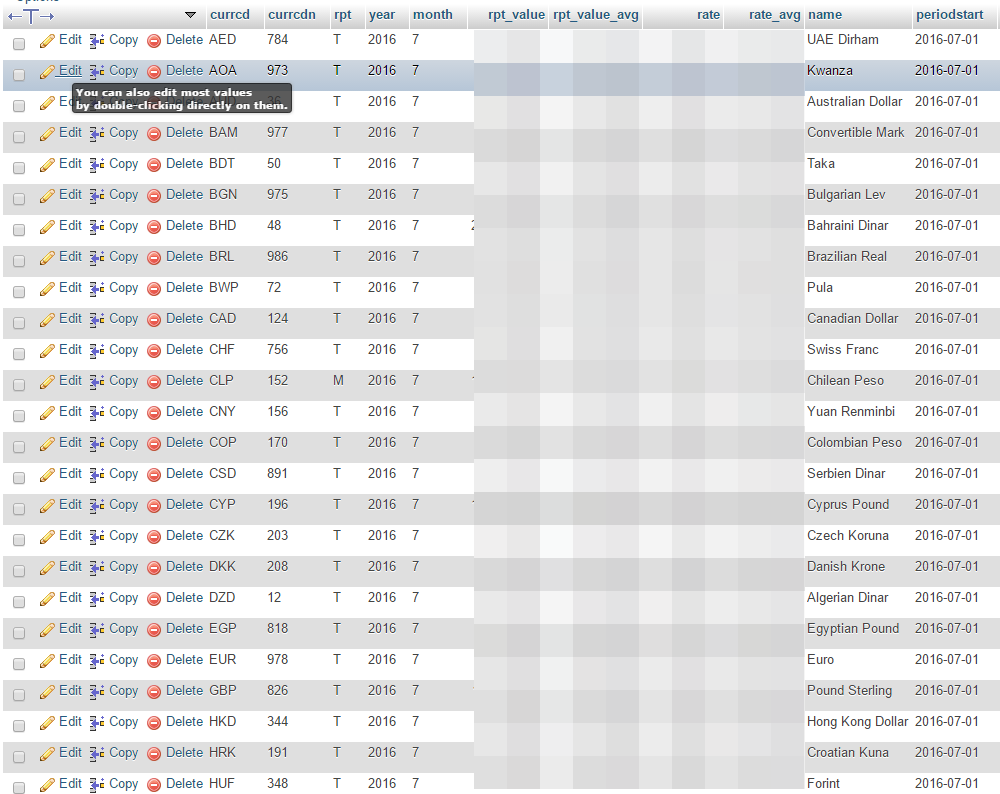Click the 'Pound Sterling' name cell
The width and height of the screenshot is (1000, 794).
point(849,691)
